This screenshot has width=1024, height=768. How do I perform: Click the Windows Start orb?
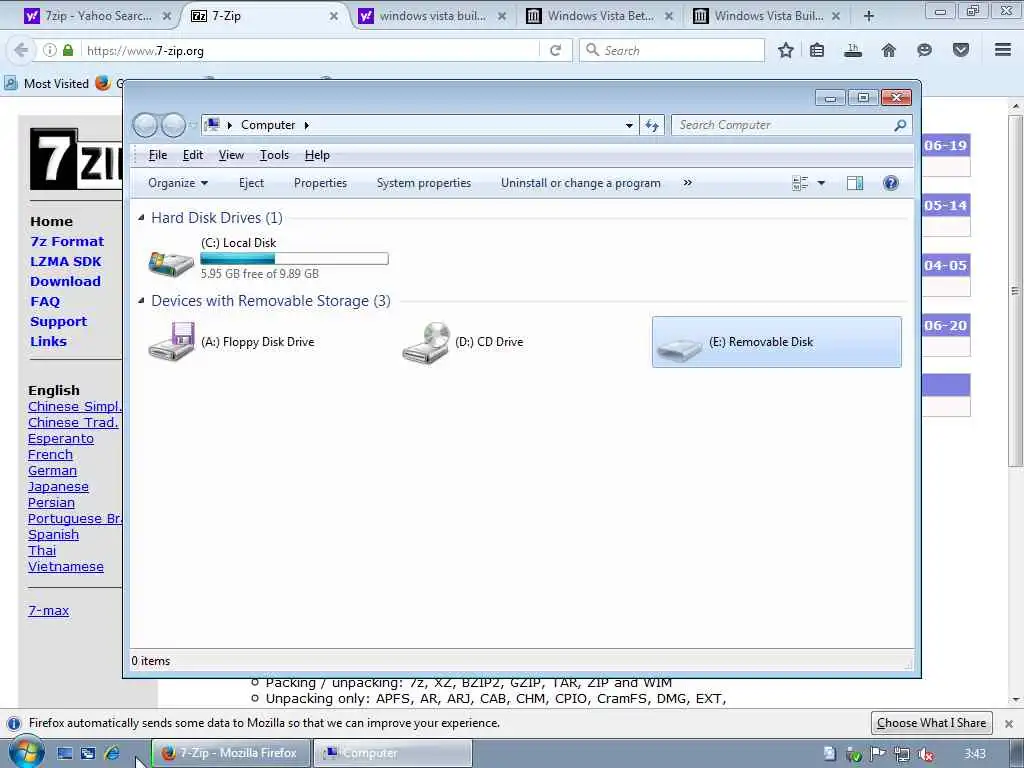point(26,753)
